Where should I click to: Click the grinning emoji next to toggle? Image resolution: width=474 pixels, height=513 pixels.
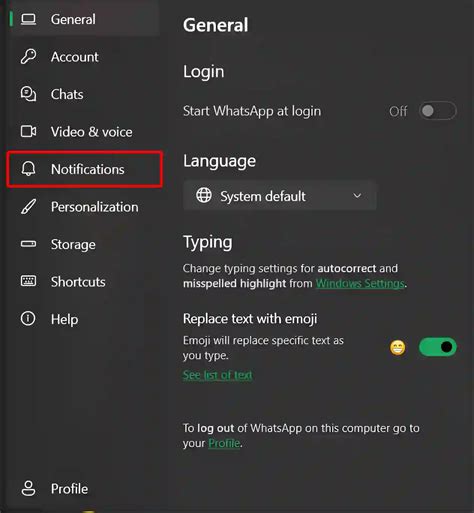(x=398, y=348)
